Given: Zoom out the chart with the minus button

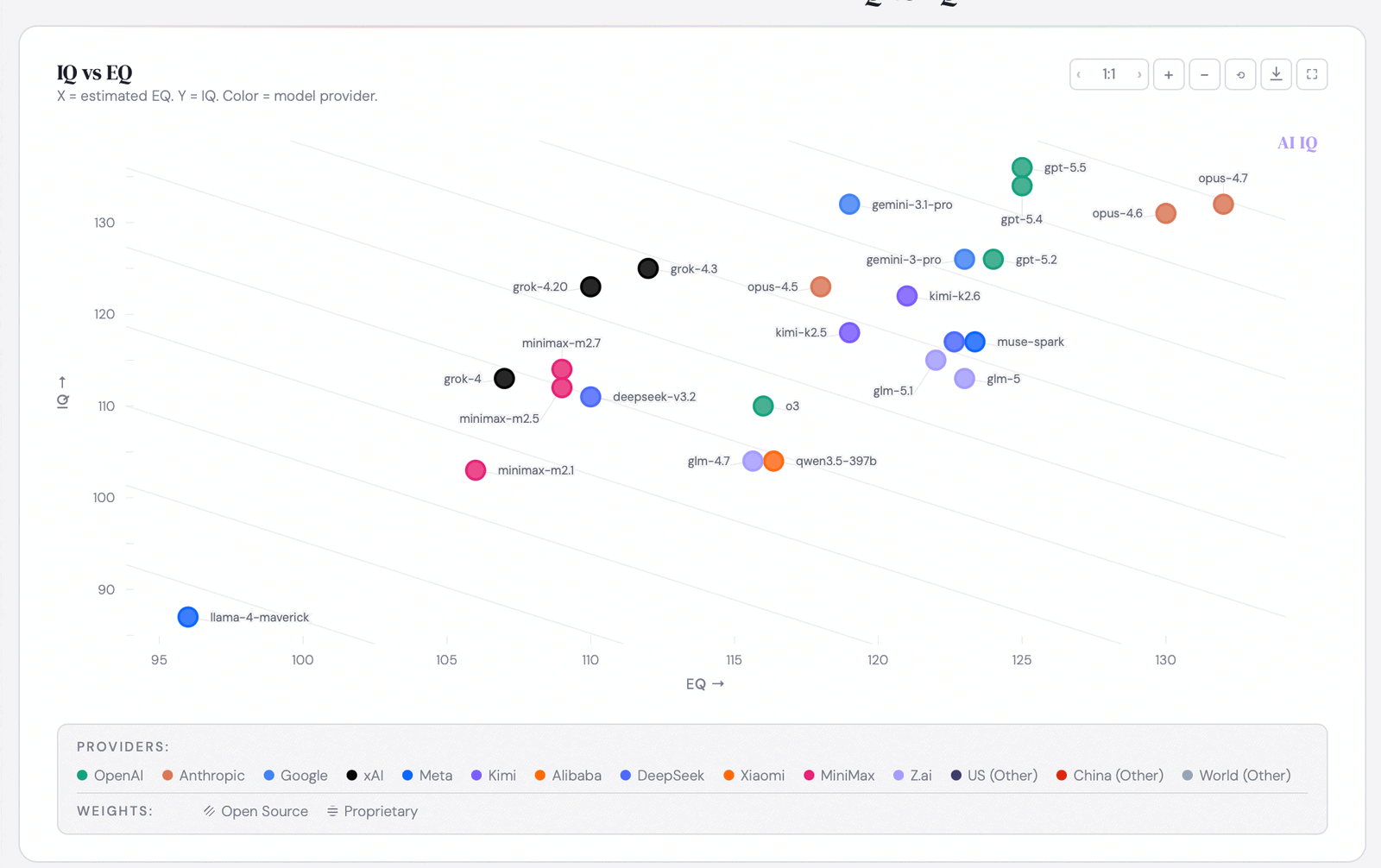Looking at the screenshot, I should [x=1204, y=74].
